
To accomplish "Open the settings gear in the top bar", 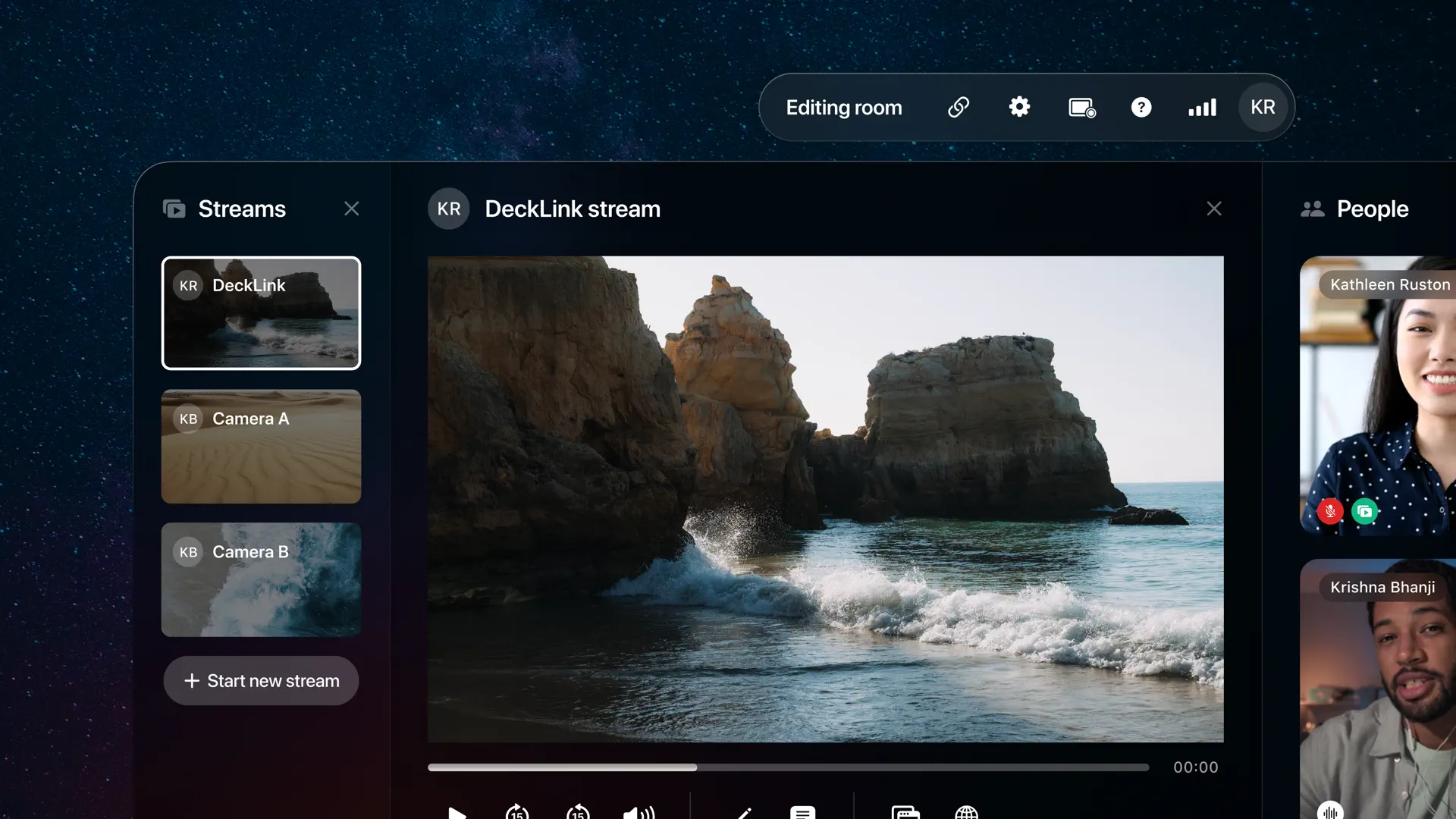I will (x=1019, y=107).
